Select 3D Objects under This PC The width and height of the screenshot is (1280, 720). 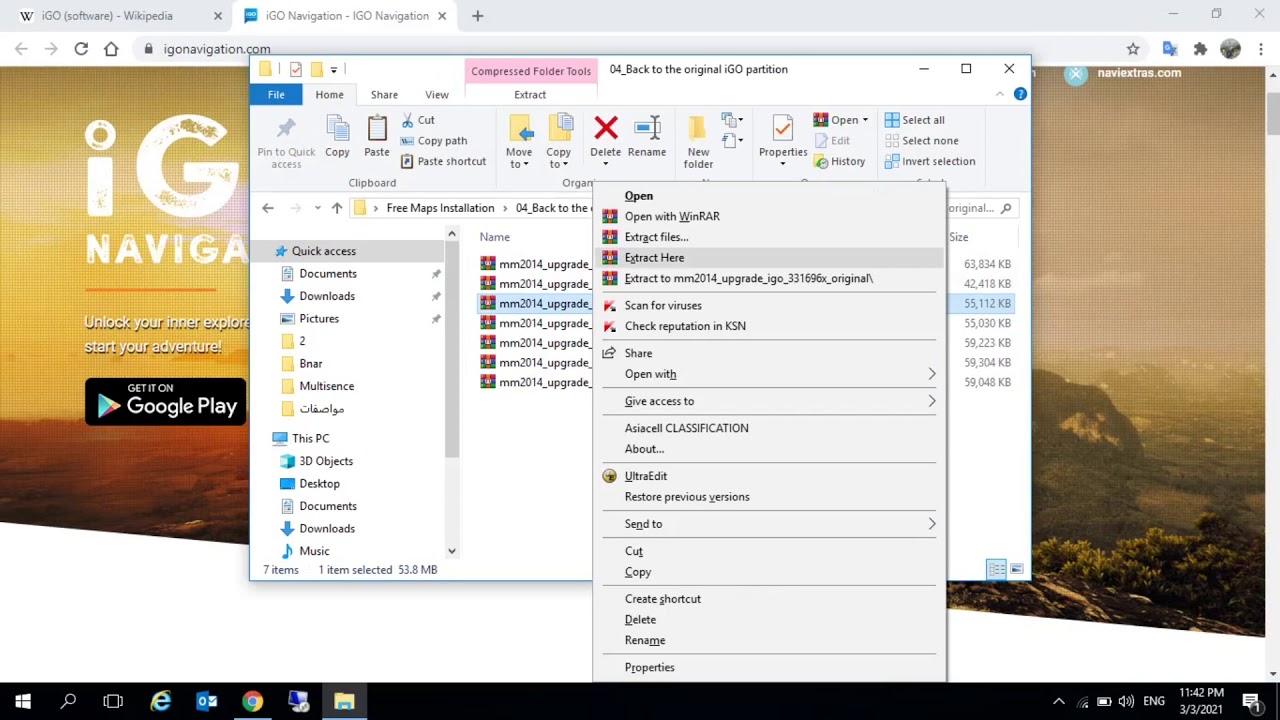[x=326, y=461]
